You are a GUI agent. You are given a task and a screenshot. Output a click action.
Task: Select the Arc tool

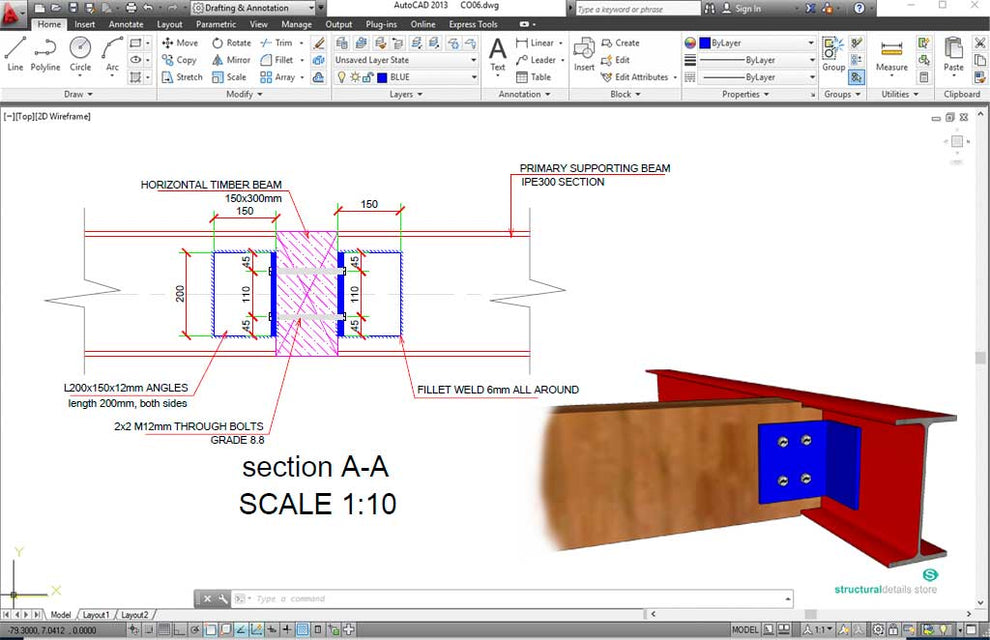[112, 55]
